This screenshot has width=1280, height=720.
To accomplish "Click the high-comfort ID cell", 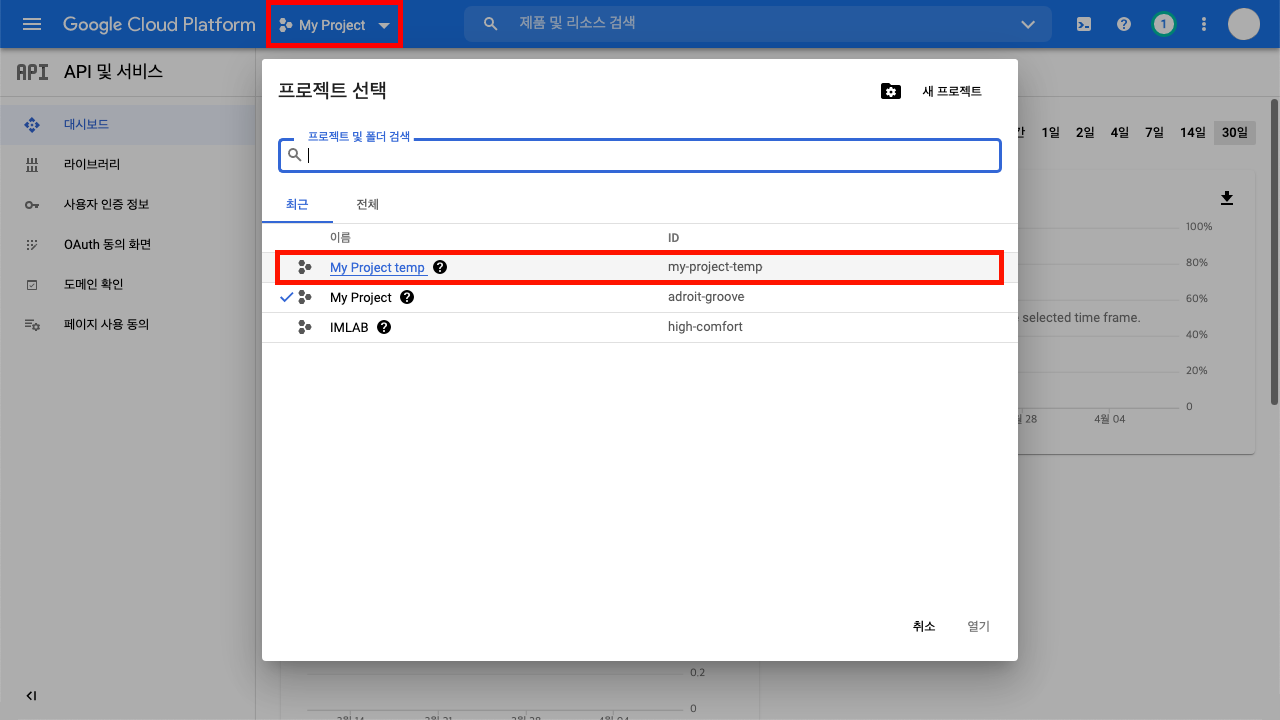I will click(705, 327).
